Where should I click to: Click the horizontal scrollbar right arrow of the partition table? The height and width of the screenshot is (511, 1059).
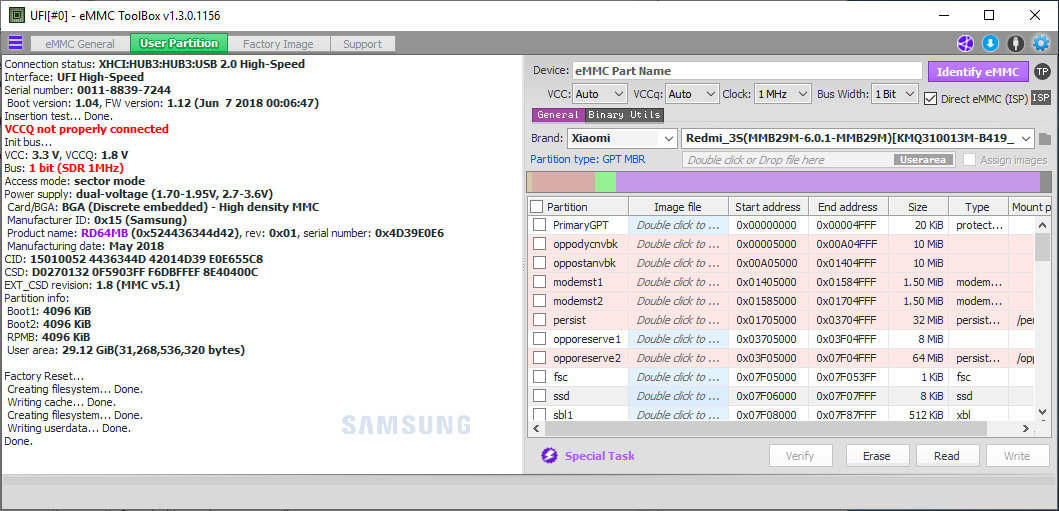[x=1025, y=429]
